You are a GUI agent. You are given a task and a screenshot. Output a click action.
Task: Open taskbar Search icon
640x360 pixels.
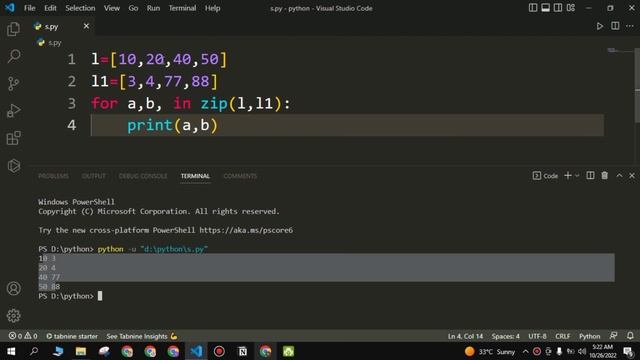(x=34, y=351)
